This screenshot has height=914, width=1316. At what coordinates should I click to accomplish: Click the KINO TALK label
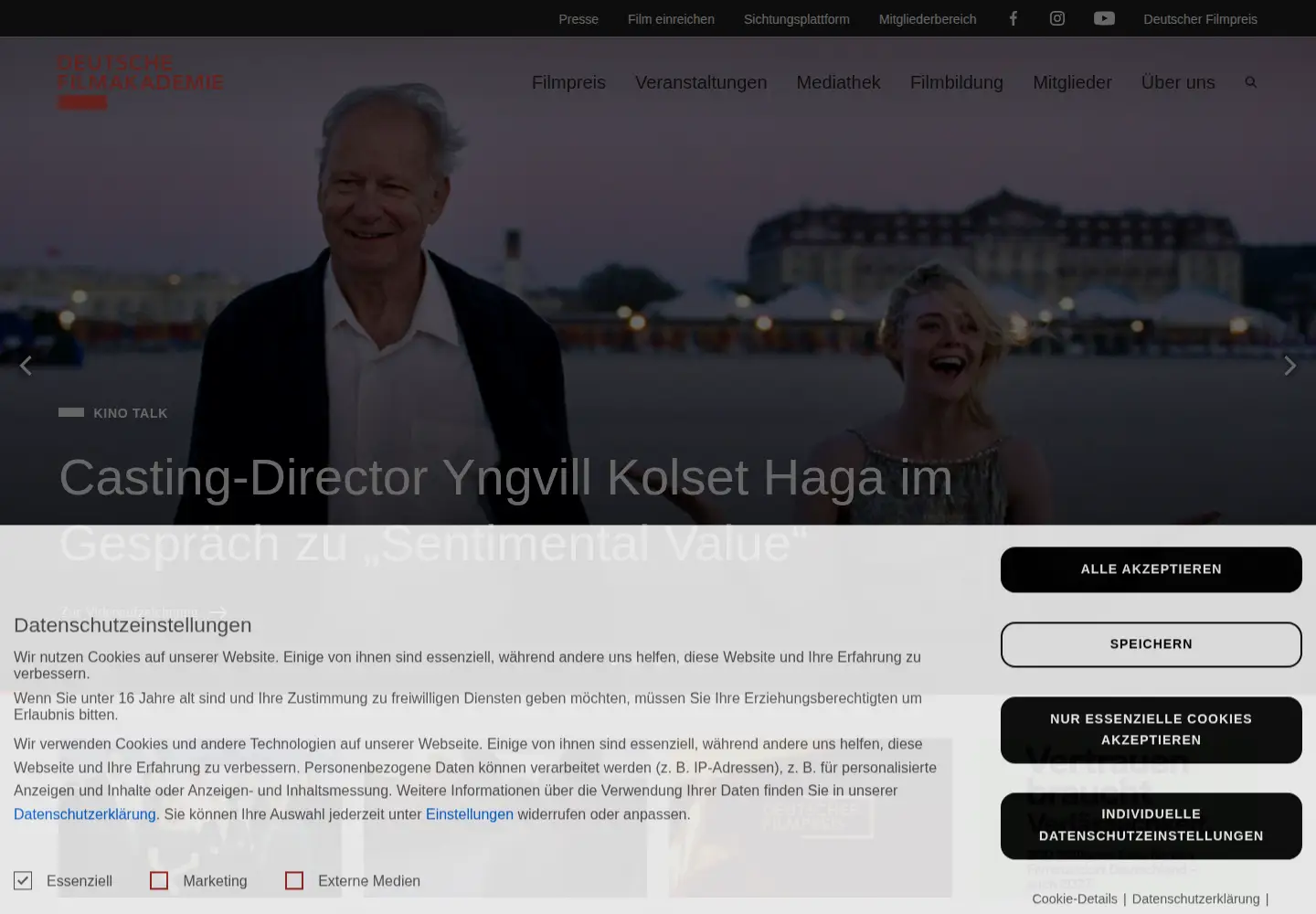[x=131, y=413]
